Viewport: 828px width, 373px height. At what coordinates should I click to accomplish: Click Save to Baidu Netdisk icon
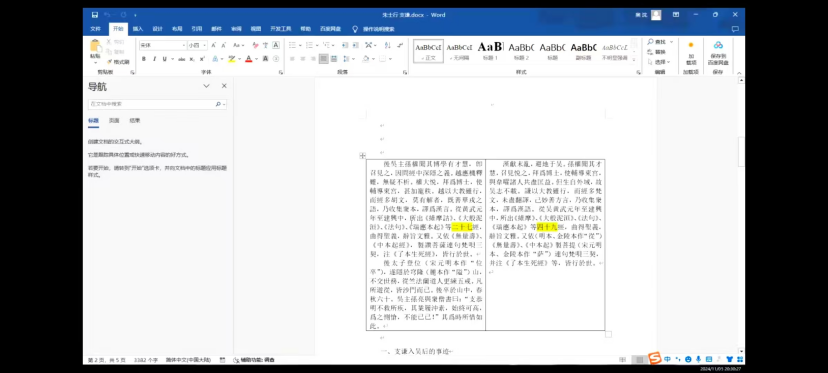coord(718,45)
